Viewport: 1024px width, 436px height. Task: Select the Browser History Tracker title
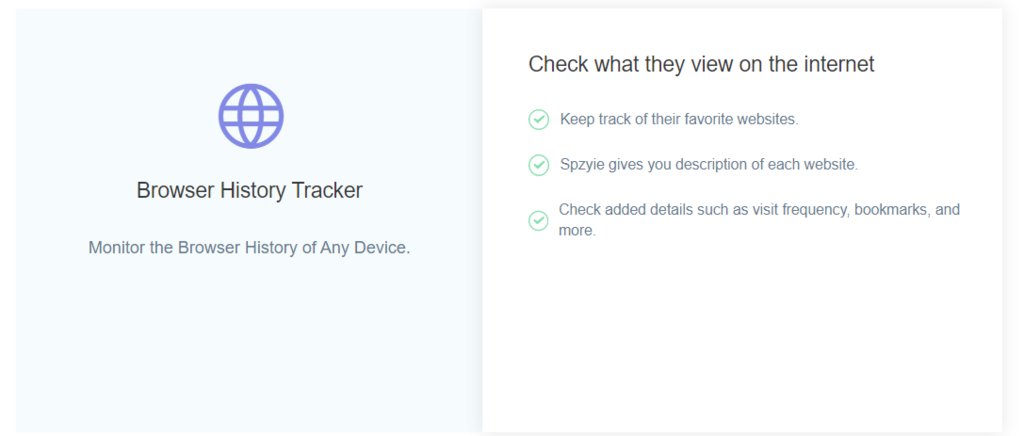249,190
